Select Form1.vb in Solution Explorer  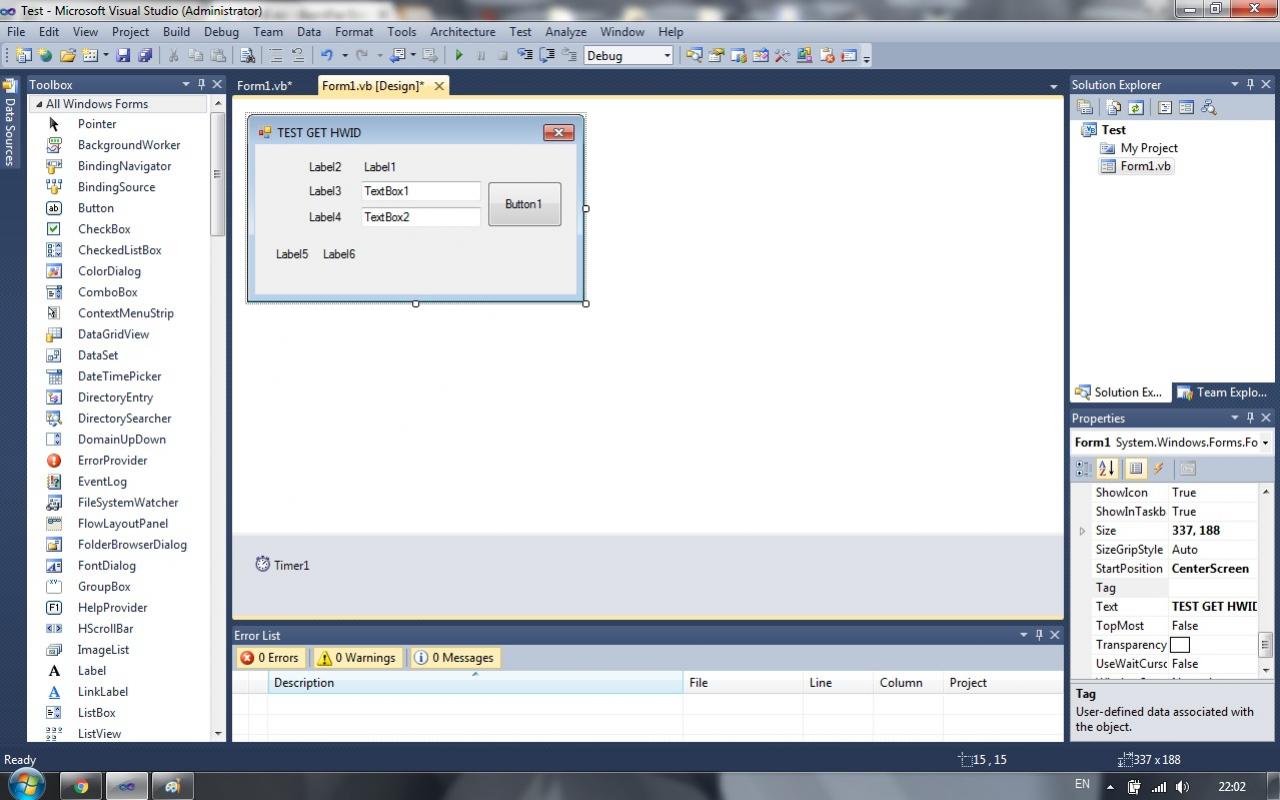1136,166
